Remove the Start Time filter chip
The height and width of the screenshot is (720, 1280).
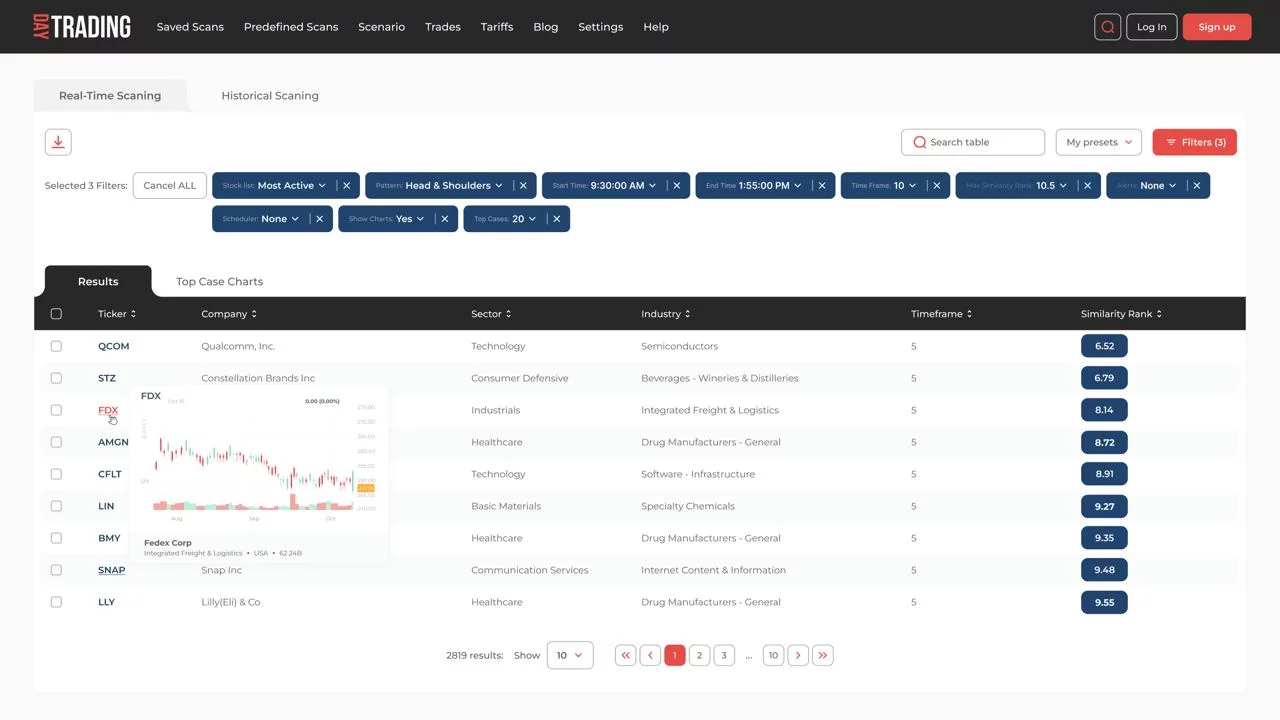(x=677, y=186)
